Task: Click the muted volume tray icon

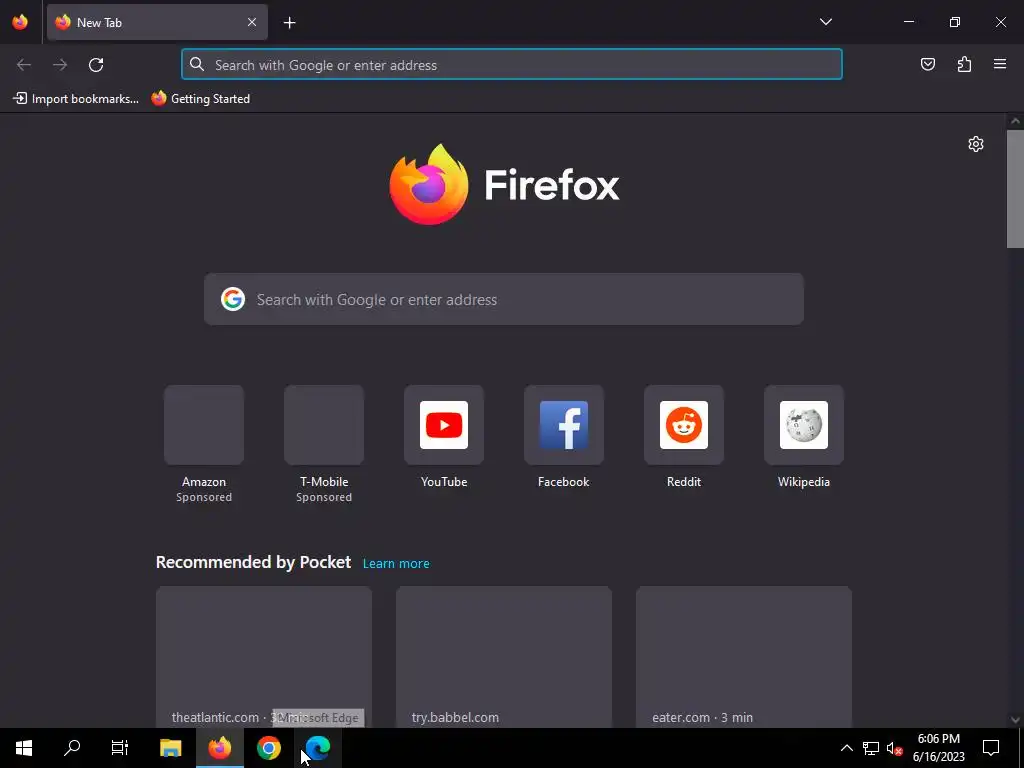Action: [894, 748]
